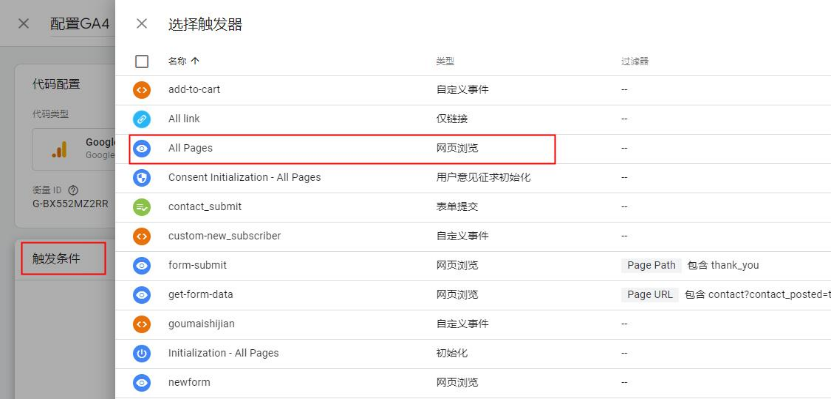
Task: Click the goumaishijian trigger icon
Action: coord(142,324)
